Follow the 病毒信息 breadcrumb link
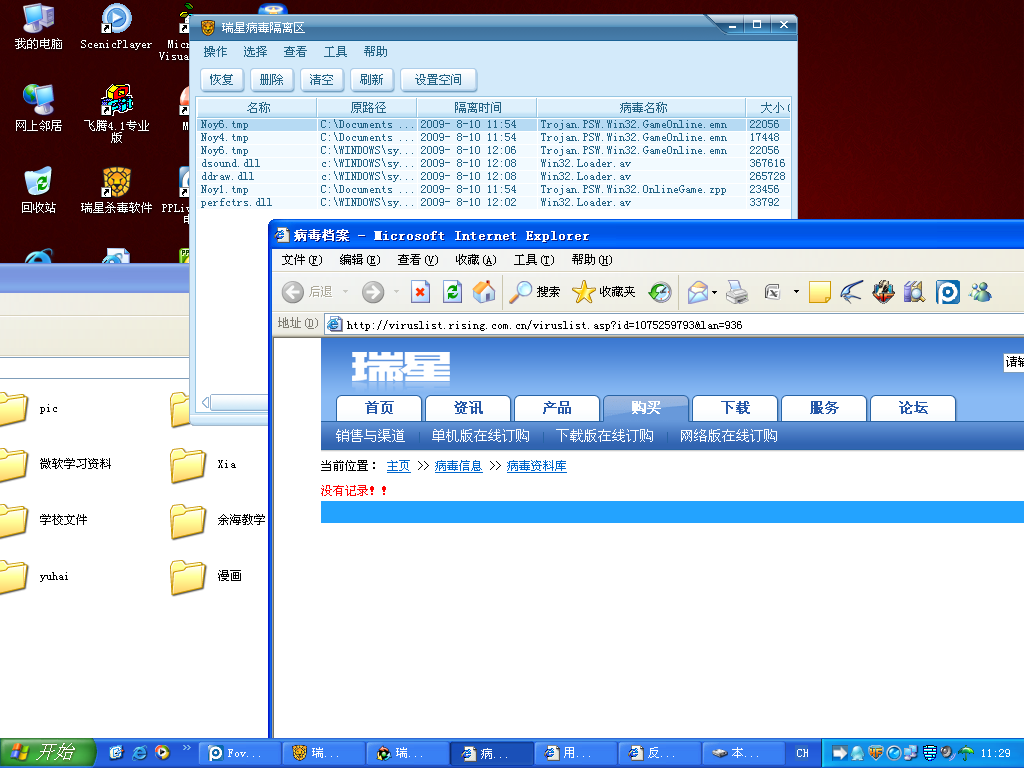The height and width of the screenshot is (768, 1024). pyautogui.click(x=458, y=466)
